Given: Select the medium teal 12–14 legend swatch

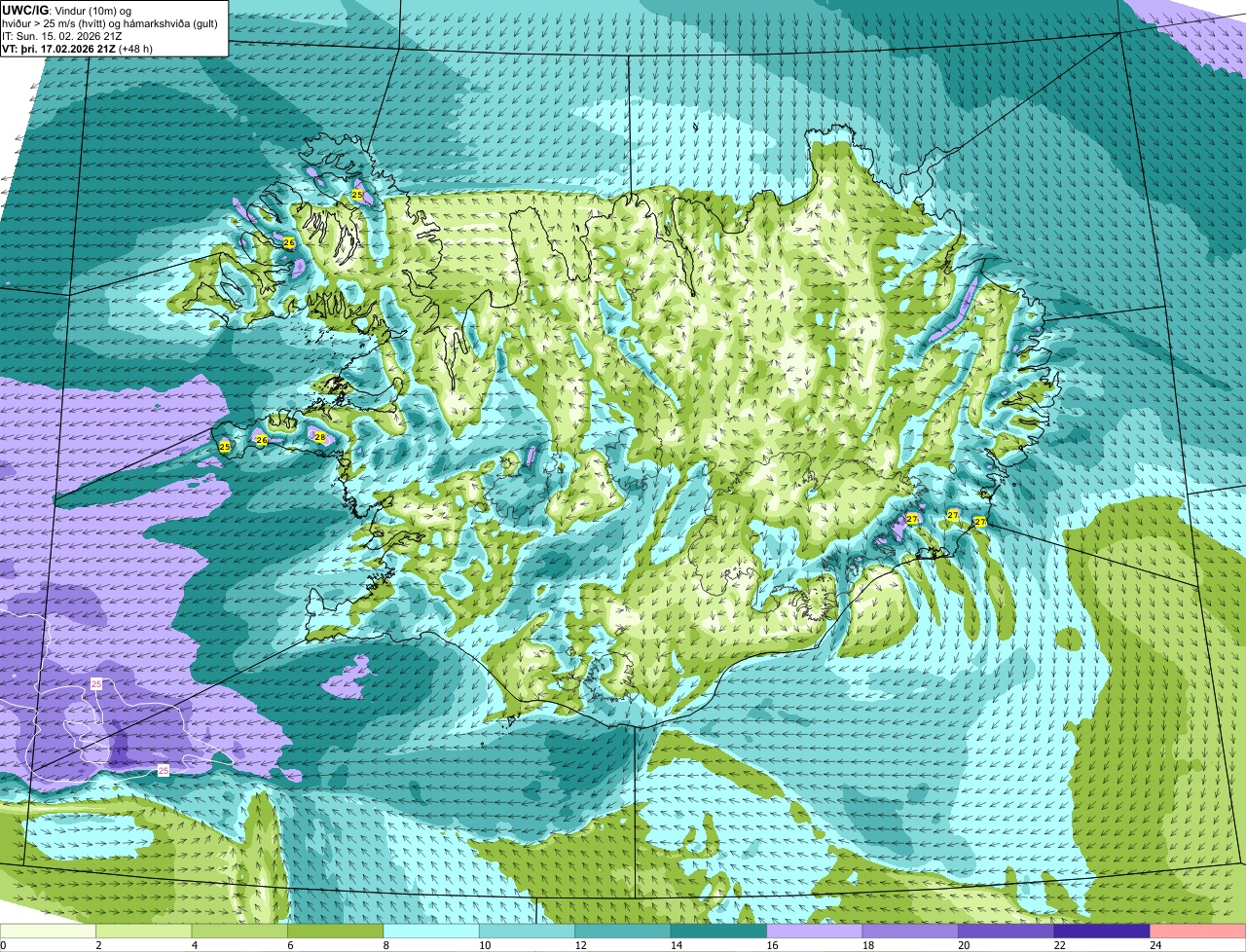Looking at the screenshot, I should click(x=623, y=931).
